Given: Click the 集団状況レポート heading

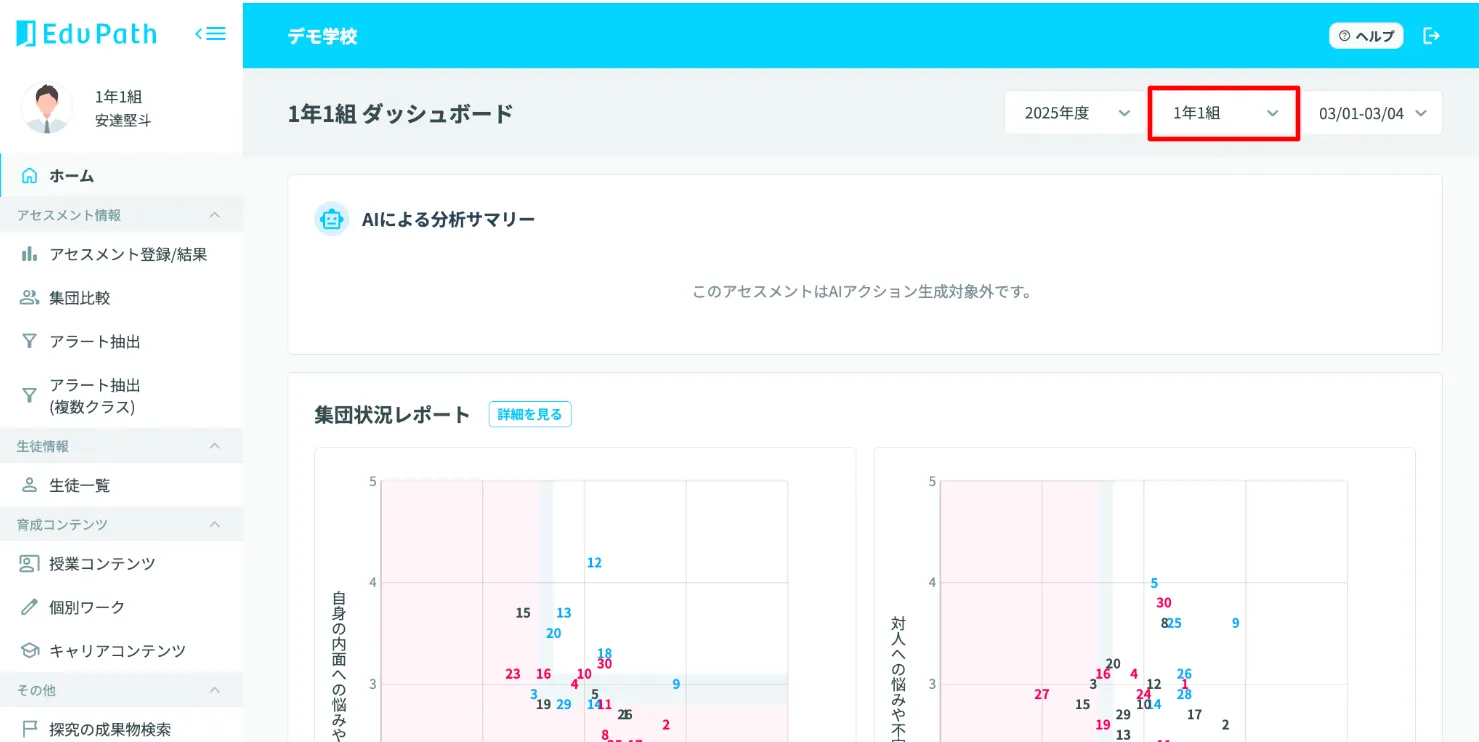Looking at the screenshot, I should tap(392, 414).
